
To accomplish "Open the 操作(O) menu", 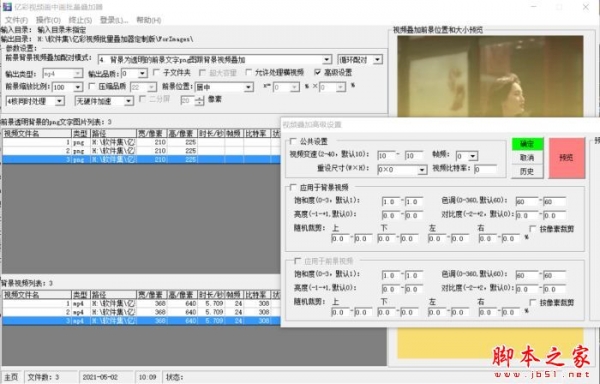I will (x=48, y=20).
